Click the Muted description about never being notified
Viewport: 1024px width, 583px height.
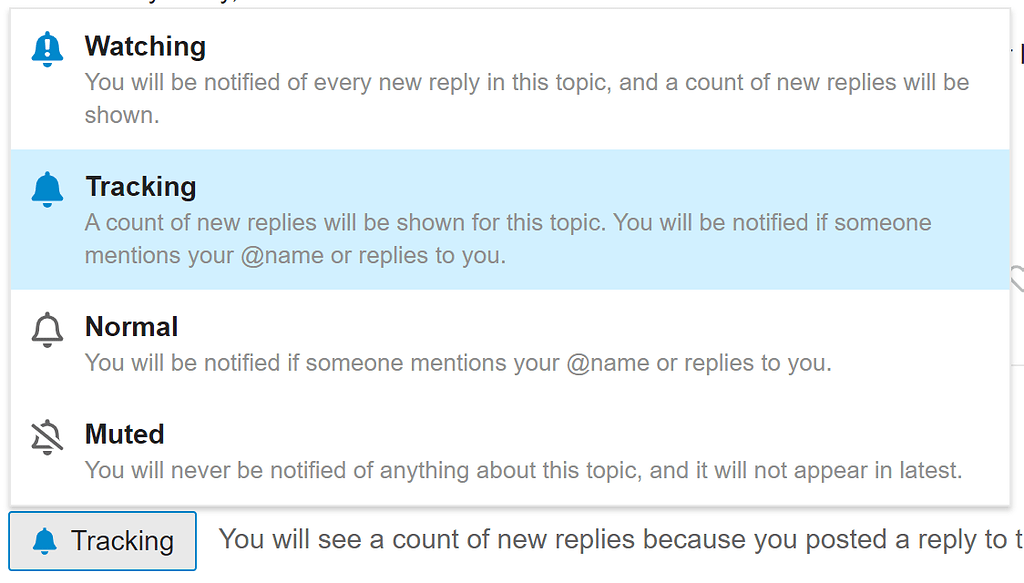[523, 469]
